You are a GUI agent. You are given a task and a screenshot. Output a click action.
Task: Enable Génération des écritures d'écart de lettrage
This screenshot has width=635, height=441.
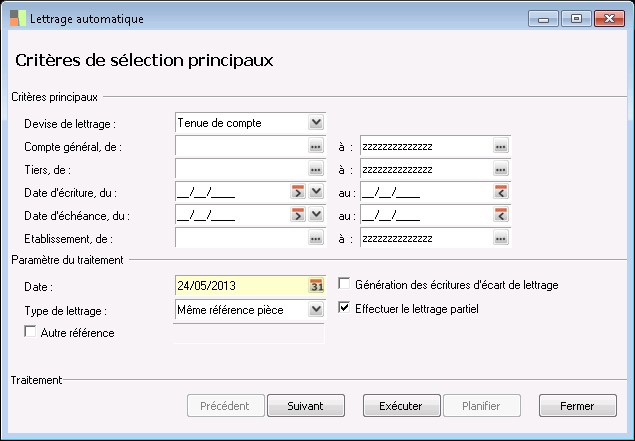click(346, 285)
